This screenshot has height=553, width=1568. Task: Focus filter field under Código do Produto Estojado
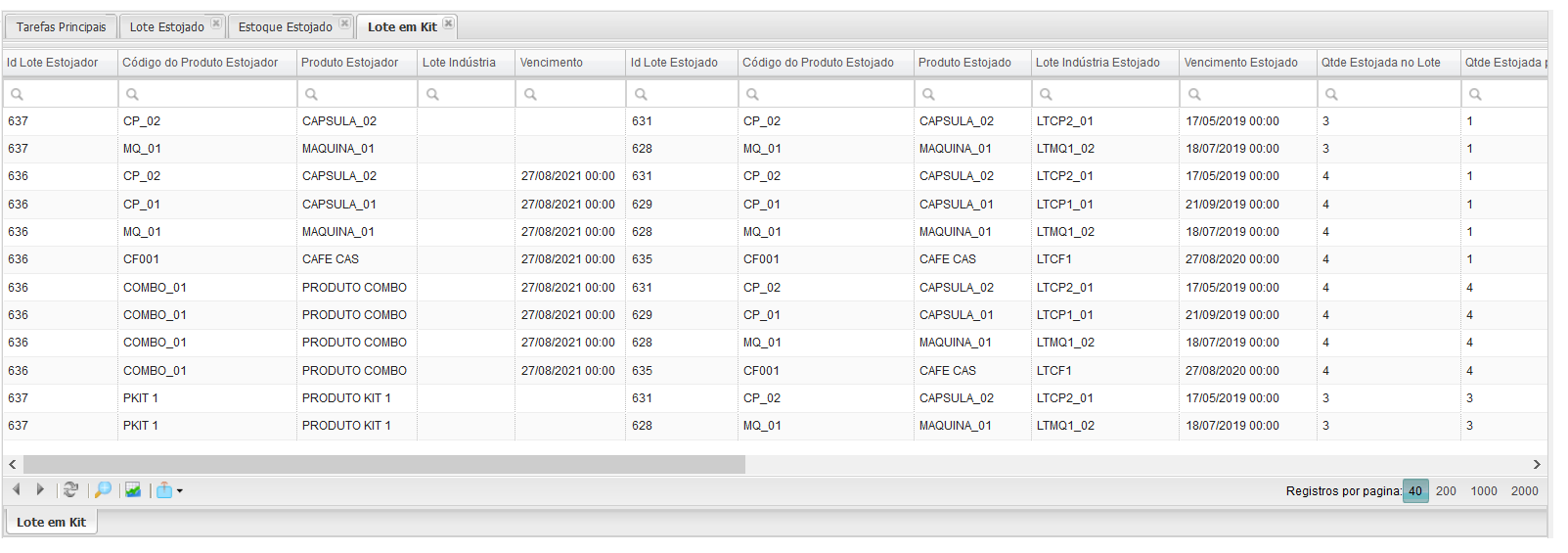[x=826, y=94]
